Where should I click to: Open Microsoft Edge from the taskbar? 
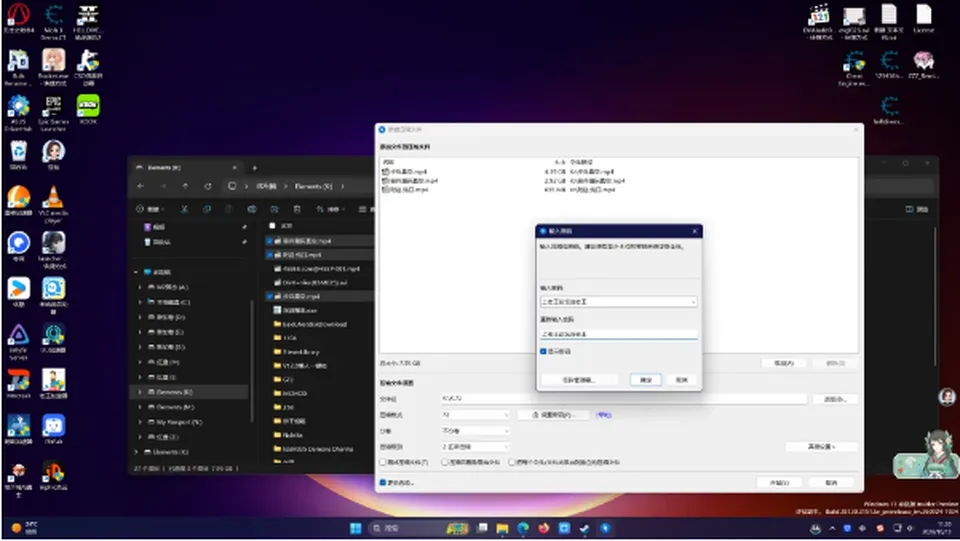523,528
